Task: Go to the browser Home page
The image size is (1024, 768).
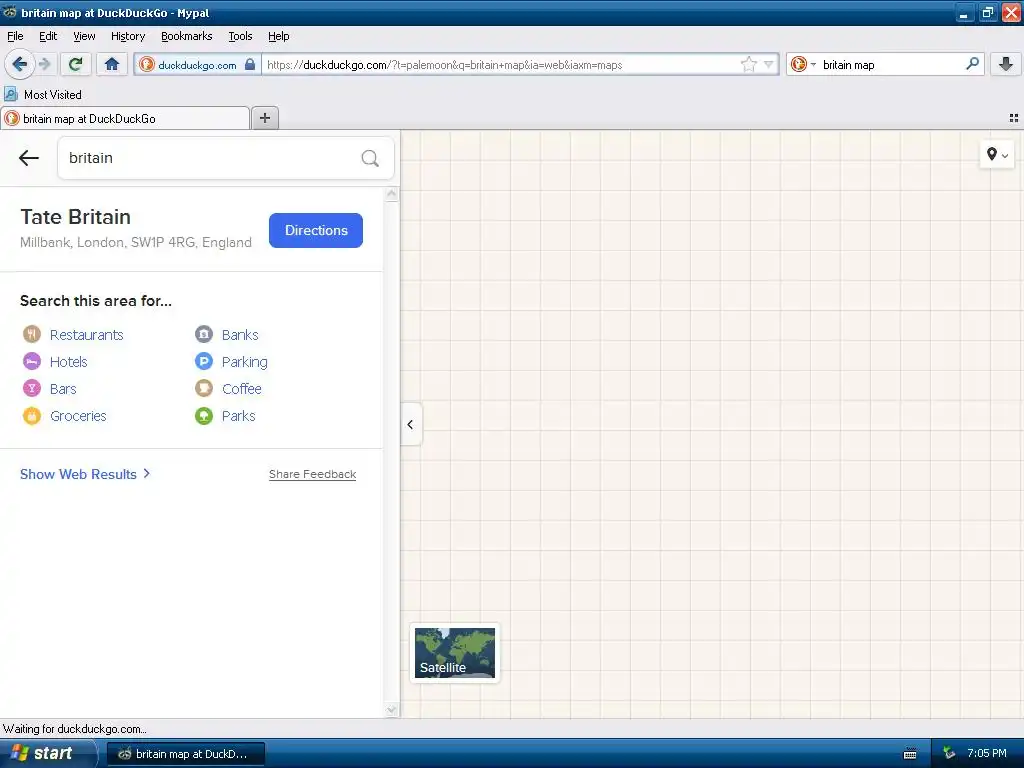Action: pos(112,64)
